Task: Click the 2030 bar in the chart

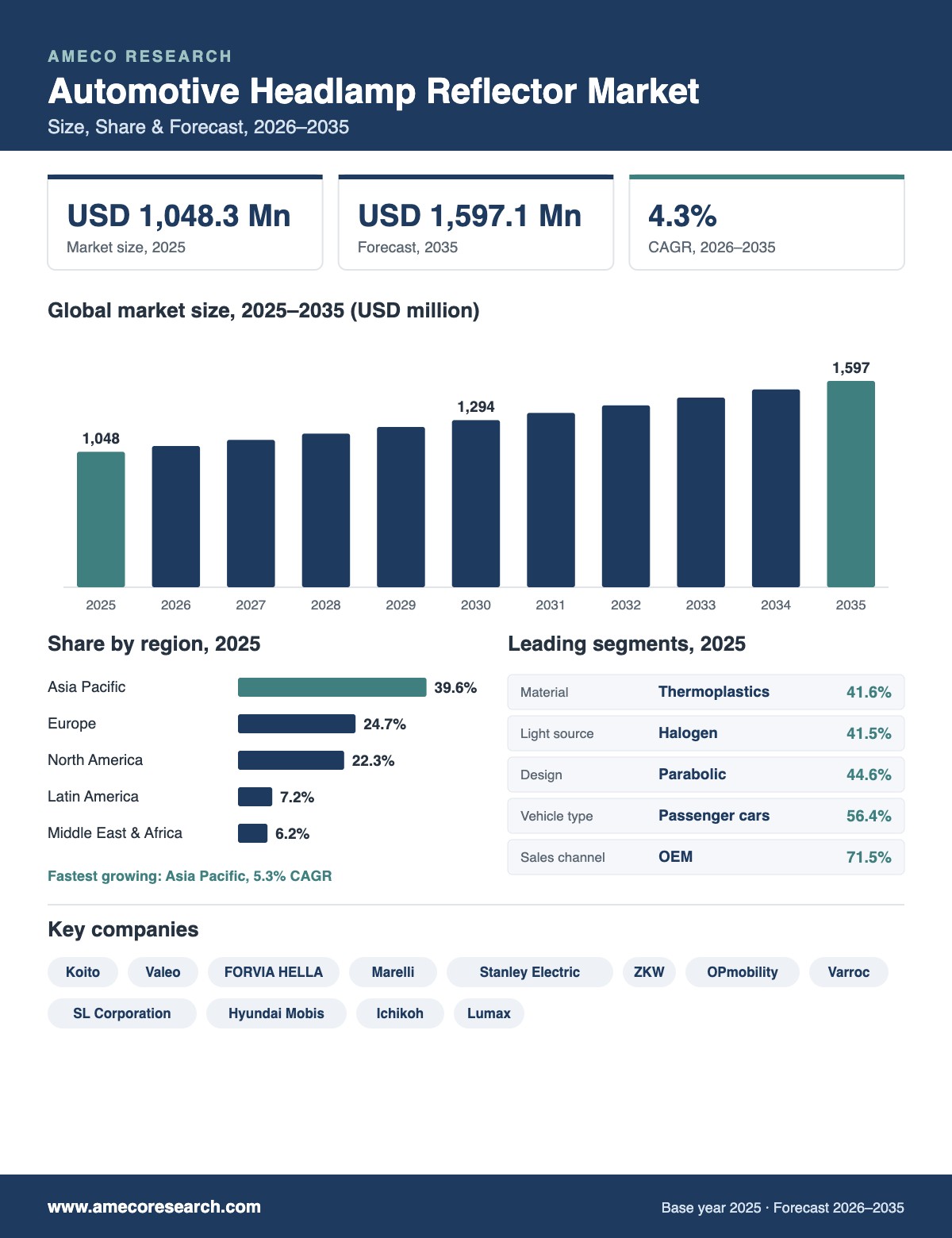Action: point(476,504)
